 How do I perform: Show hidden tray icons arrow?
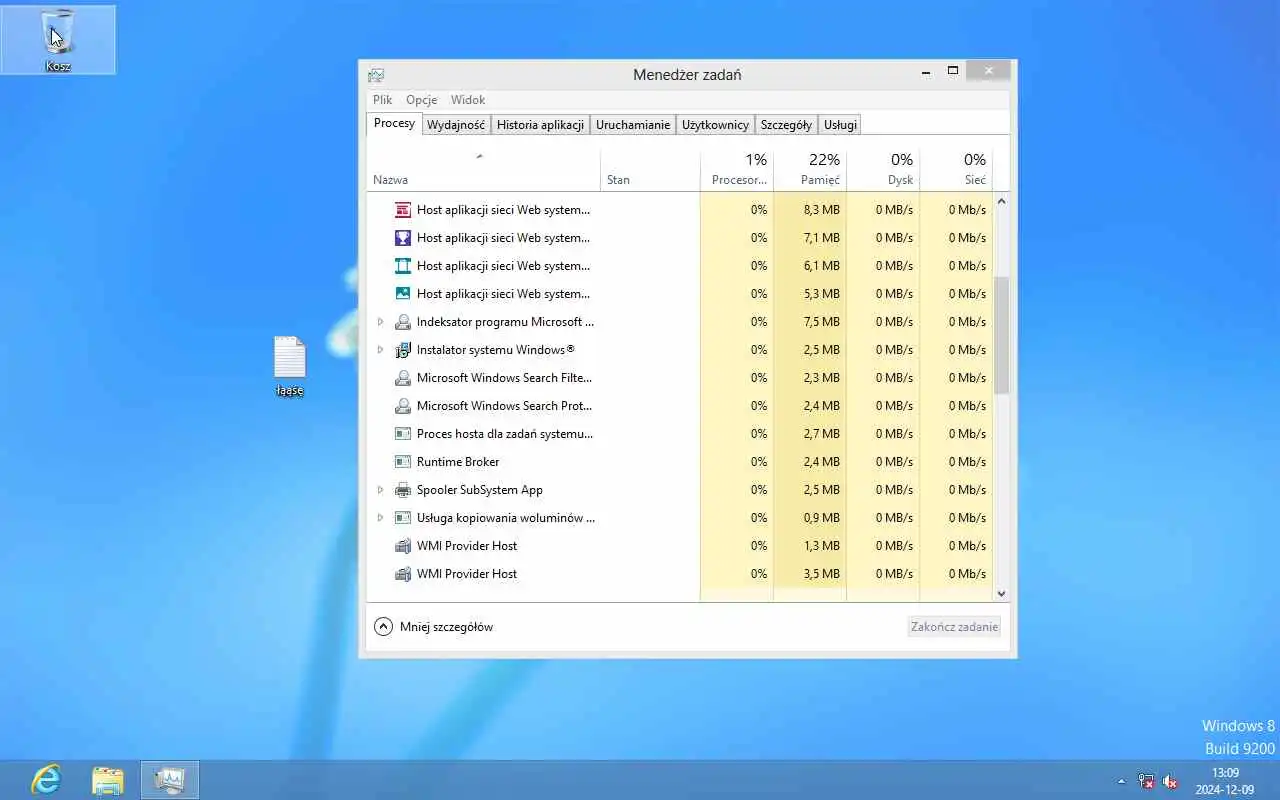click(1121, 781)
